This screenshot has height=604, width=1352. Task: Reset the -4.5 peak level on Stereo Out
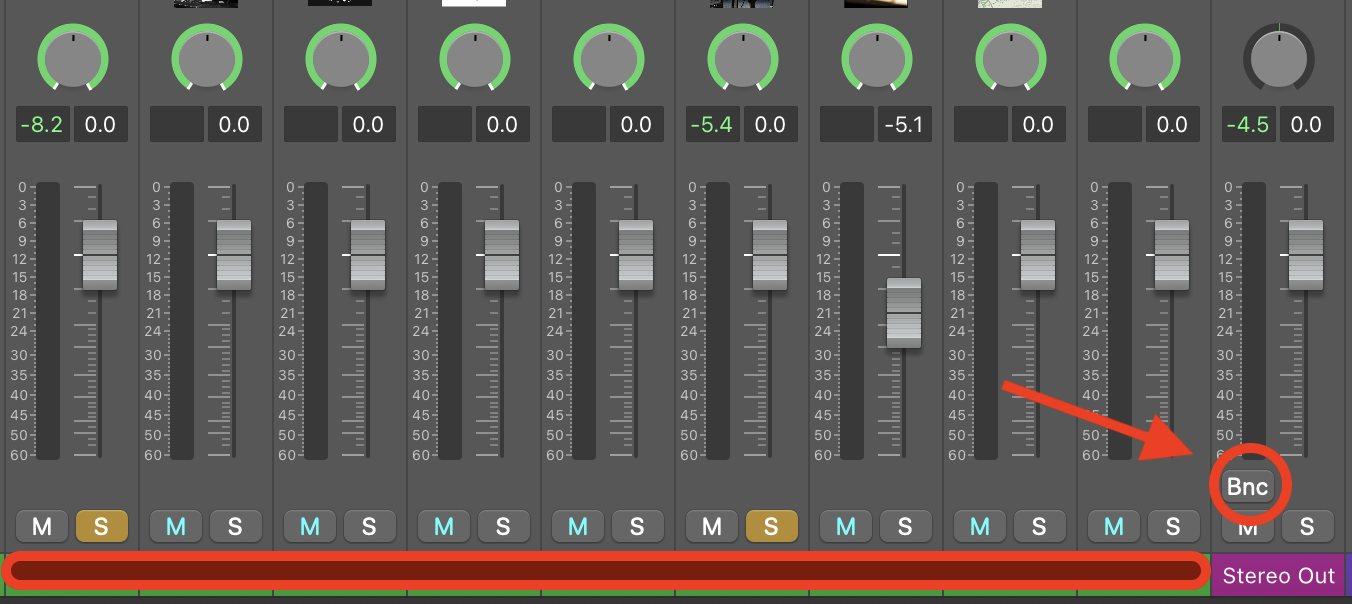tap(1247, 125)
